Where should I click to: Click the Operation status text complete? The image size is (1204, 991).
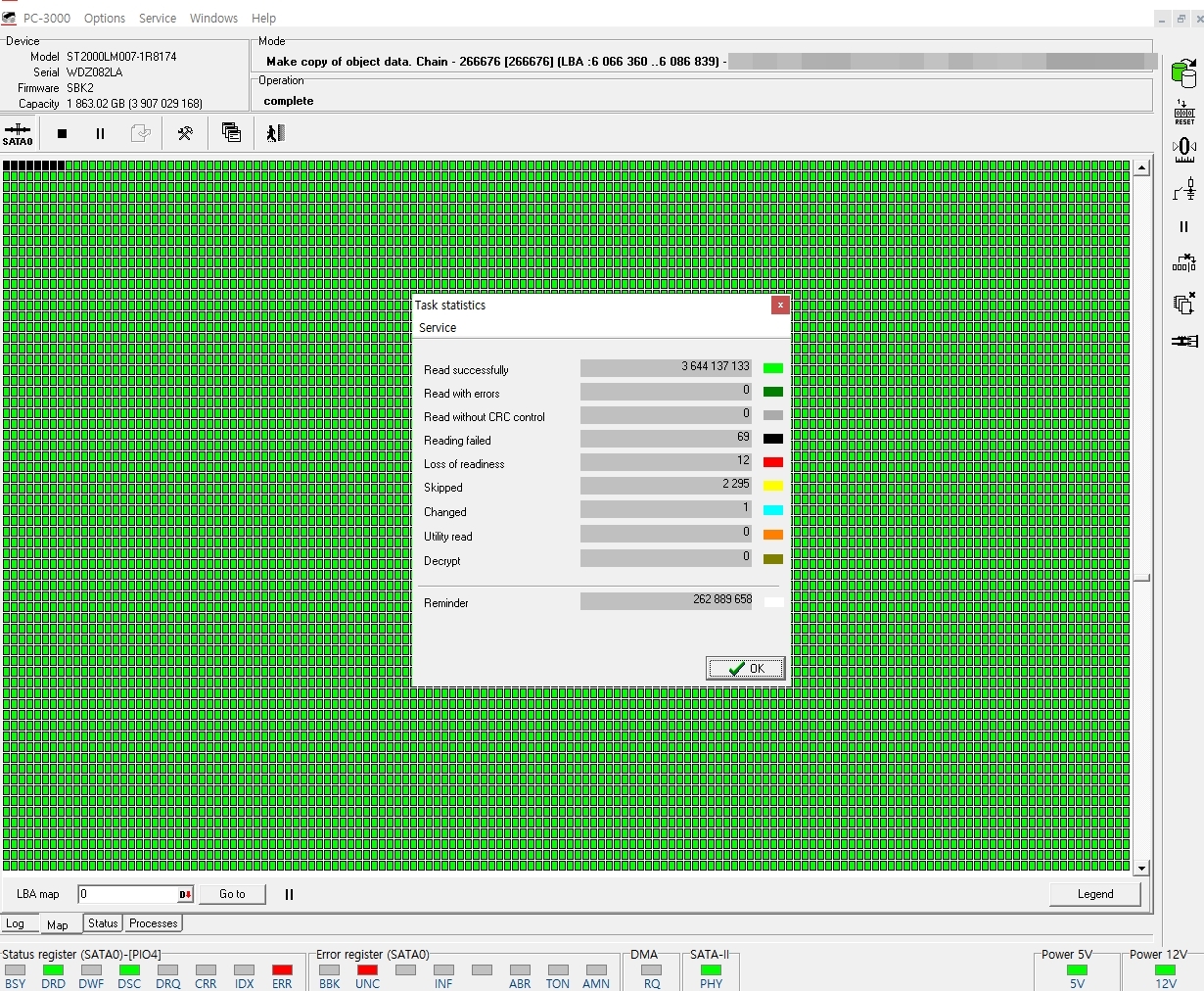coord(289,101)
